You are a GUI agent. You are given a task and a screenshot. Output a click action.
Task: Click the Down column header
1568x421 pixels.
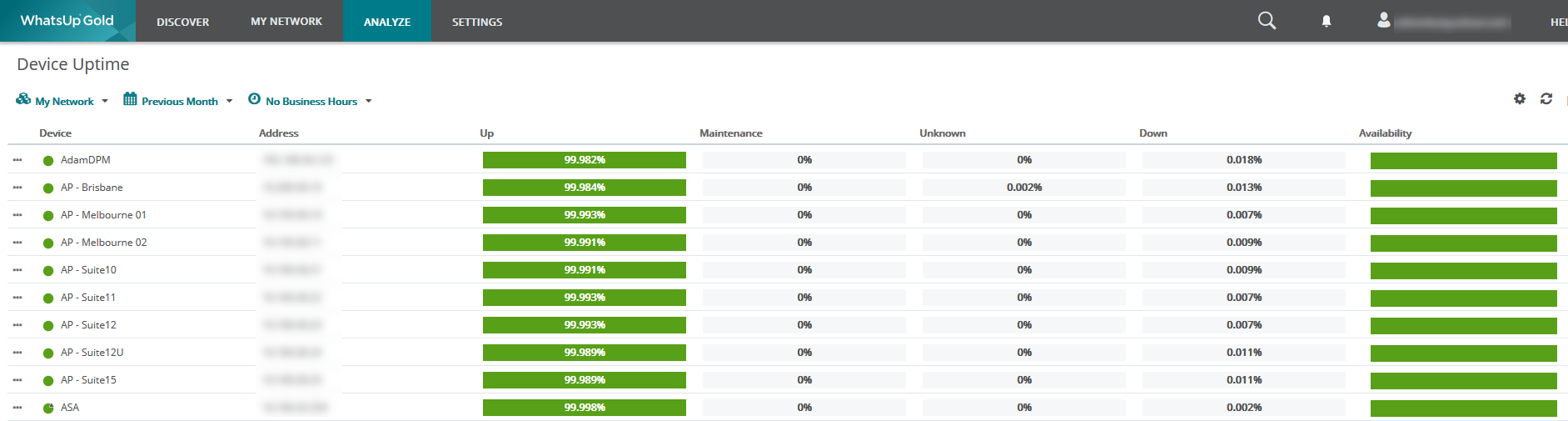[x=1152, y=133]
